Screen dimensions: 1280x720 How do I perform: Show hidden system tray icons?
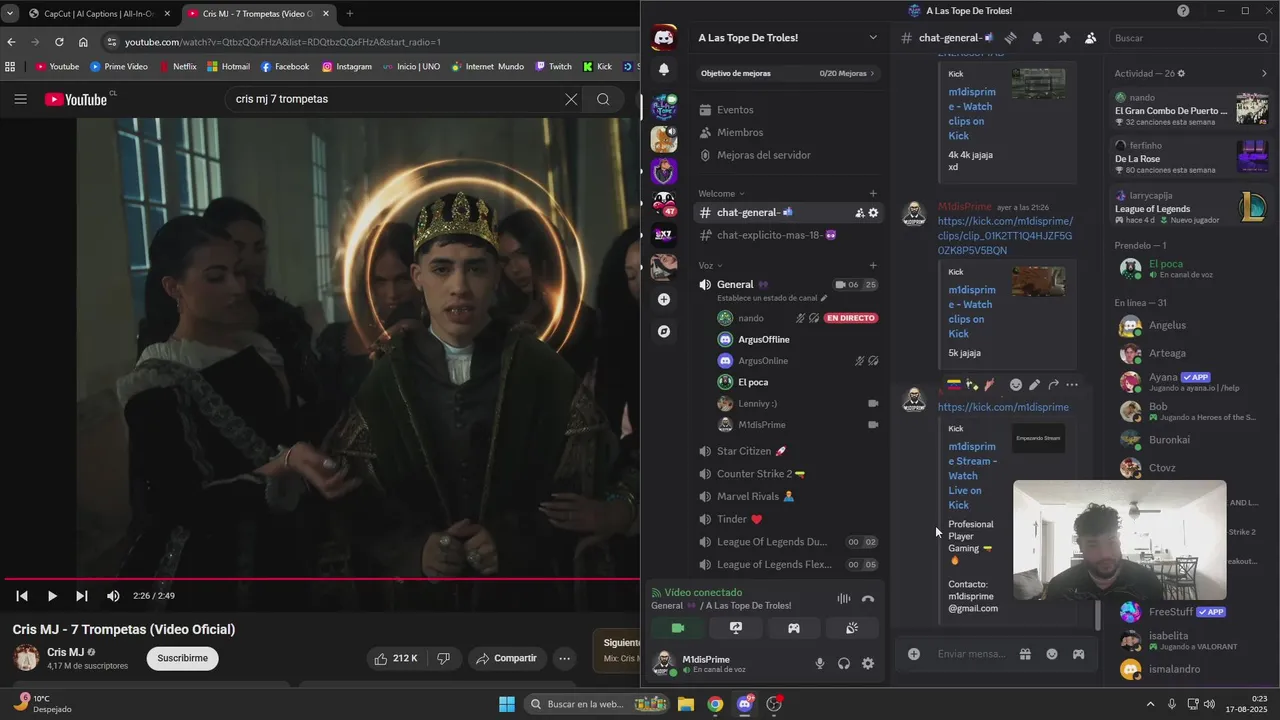(x=1150, y=704)
